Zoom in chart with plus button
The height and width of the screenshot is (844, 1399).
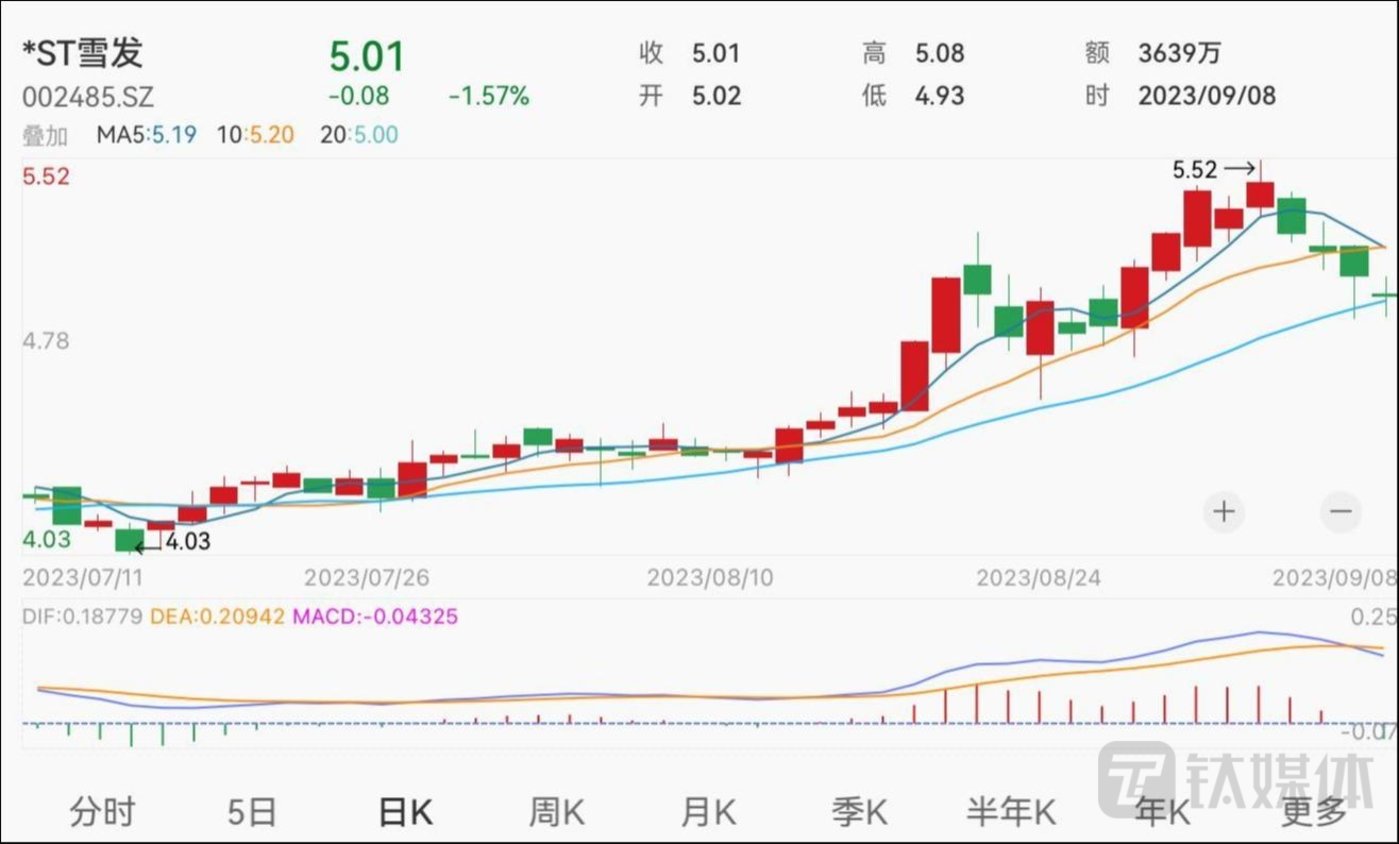[x=1224, y=512]
